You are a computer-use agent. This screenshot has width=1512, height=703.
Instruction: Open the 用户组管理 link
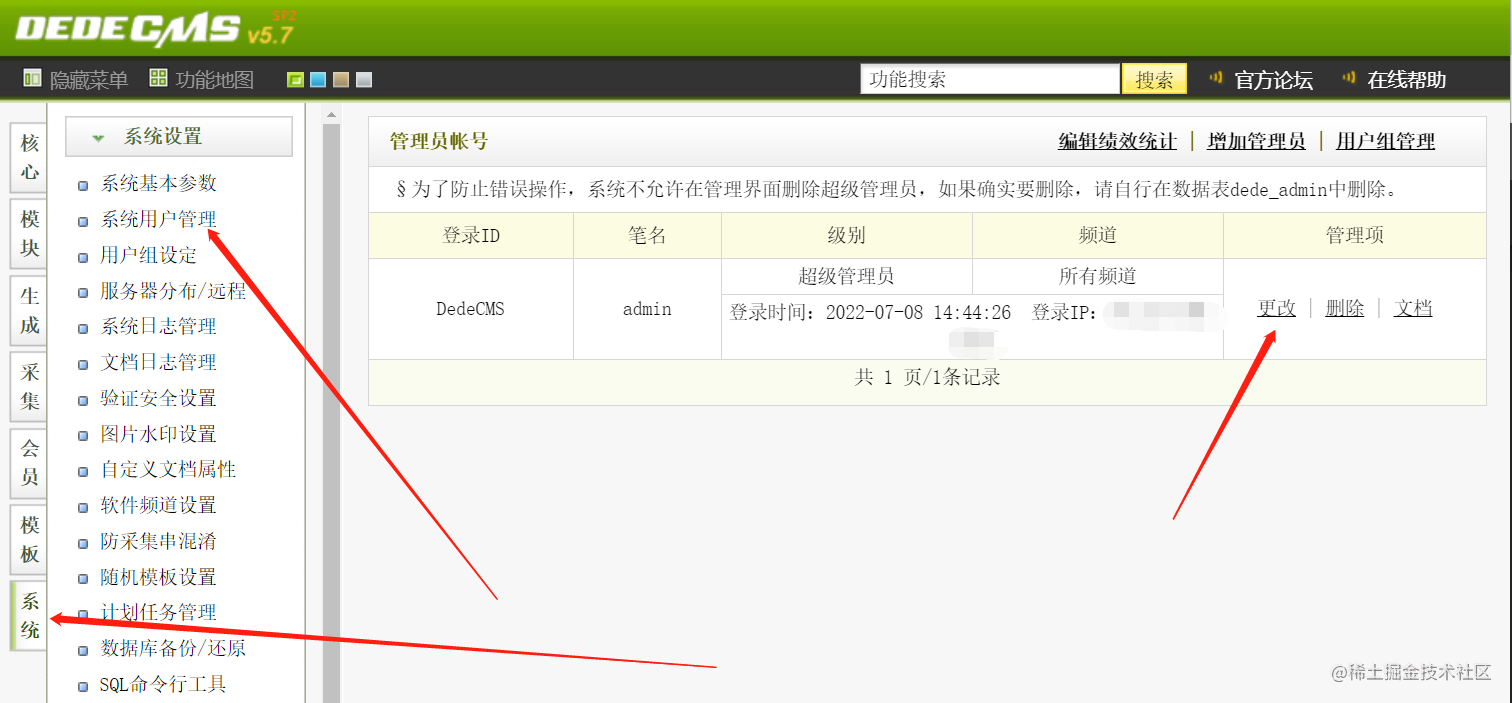point(1384,141)
